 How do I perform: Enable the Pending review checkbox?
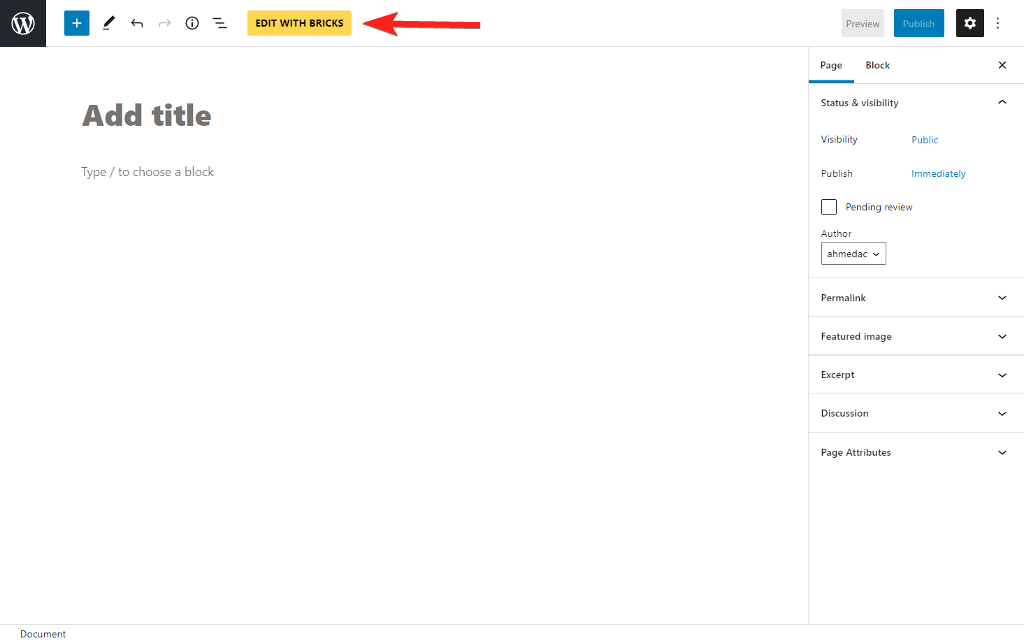click(829, 207)
